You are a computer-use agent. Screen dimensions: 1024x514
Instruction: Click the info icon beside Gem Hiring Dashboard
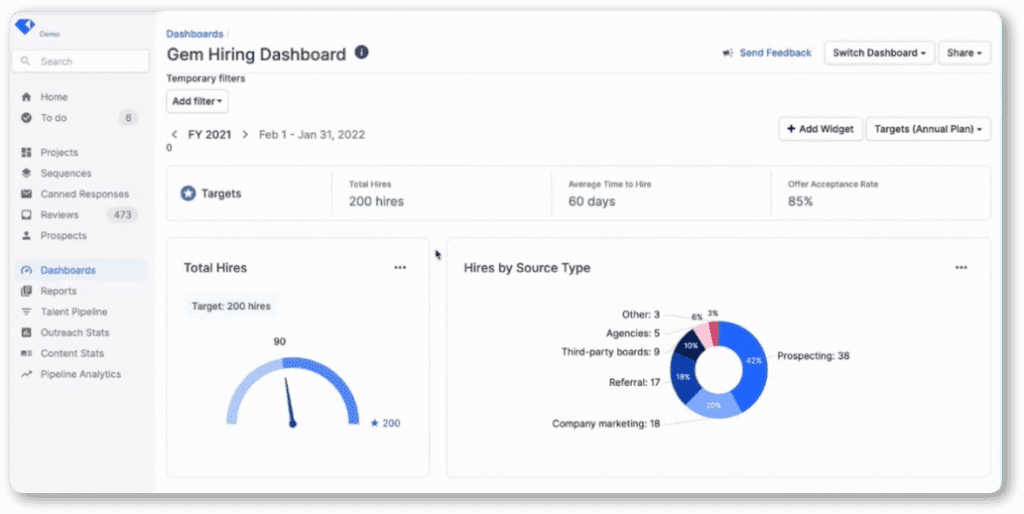(361, 53)
